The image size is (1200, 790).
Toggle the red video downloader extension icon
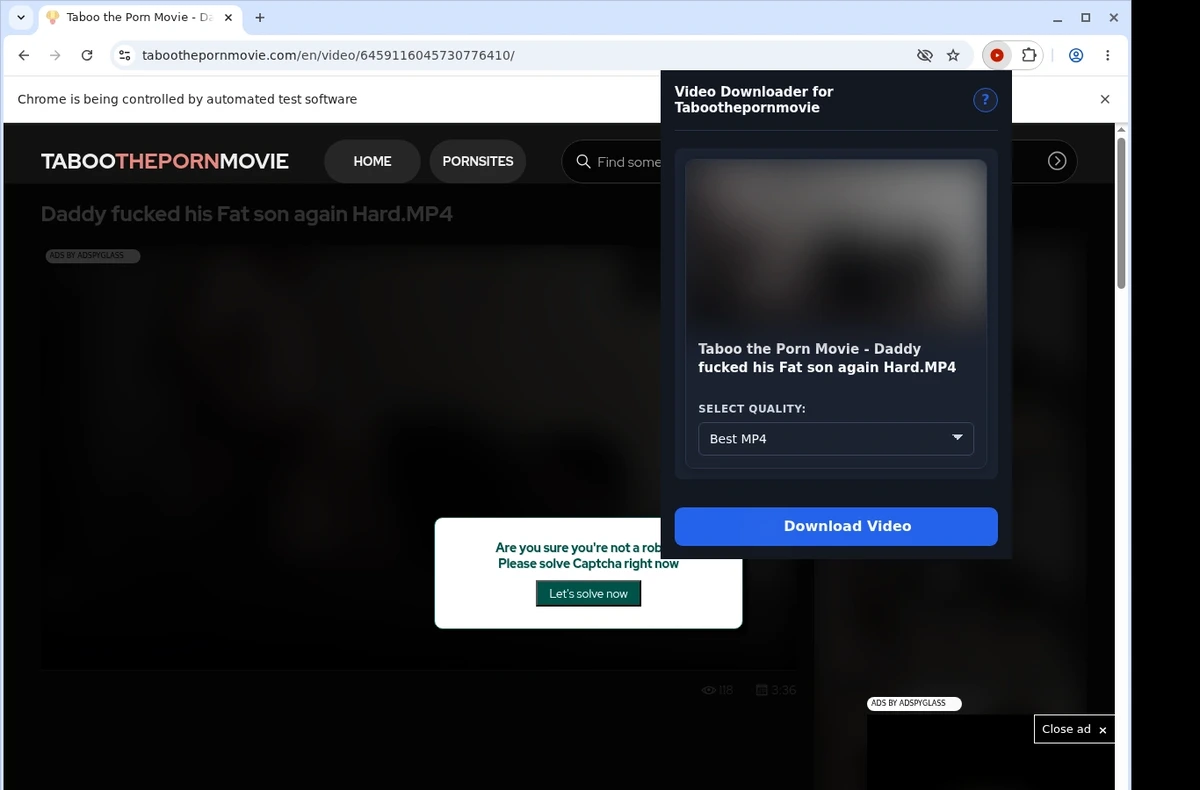[997, 55]
